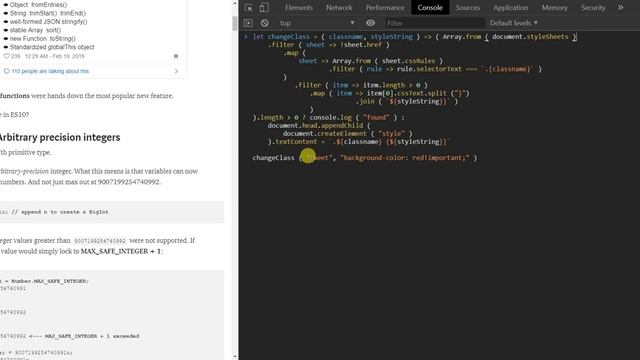Click the 'Arbitrary precision integers' heading

[59, 137]
